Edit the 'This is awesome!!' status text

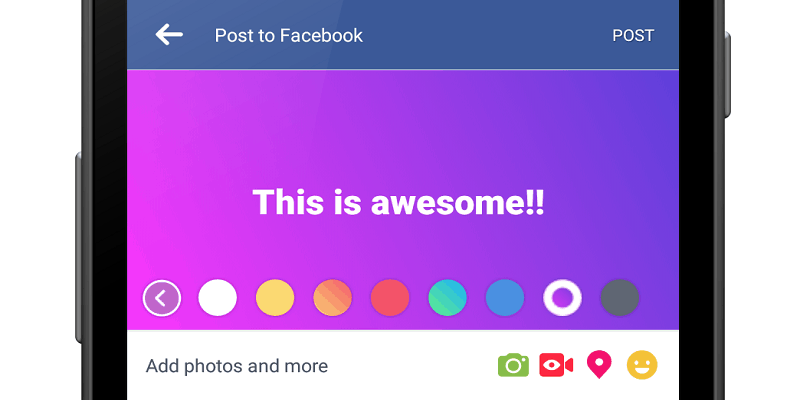399,202
